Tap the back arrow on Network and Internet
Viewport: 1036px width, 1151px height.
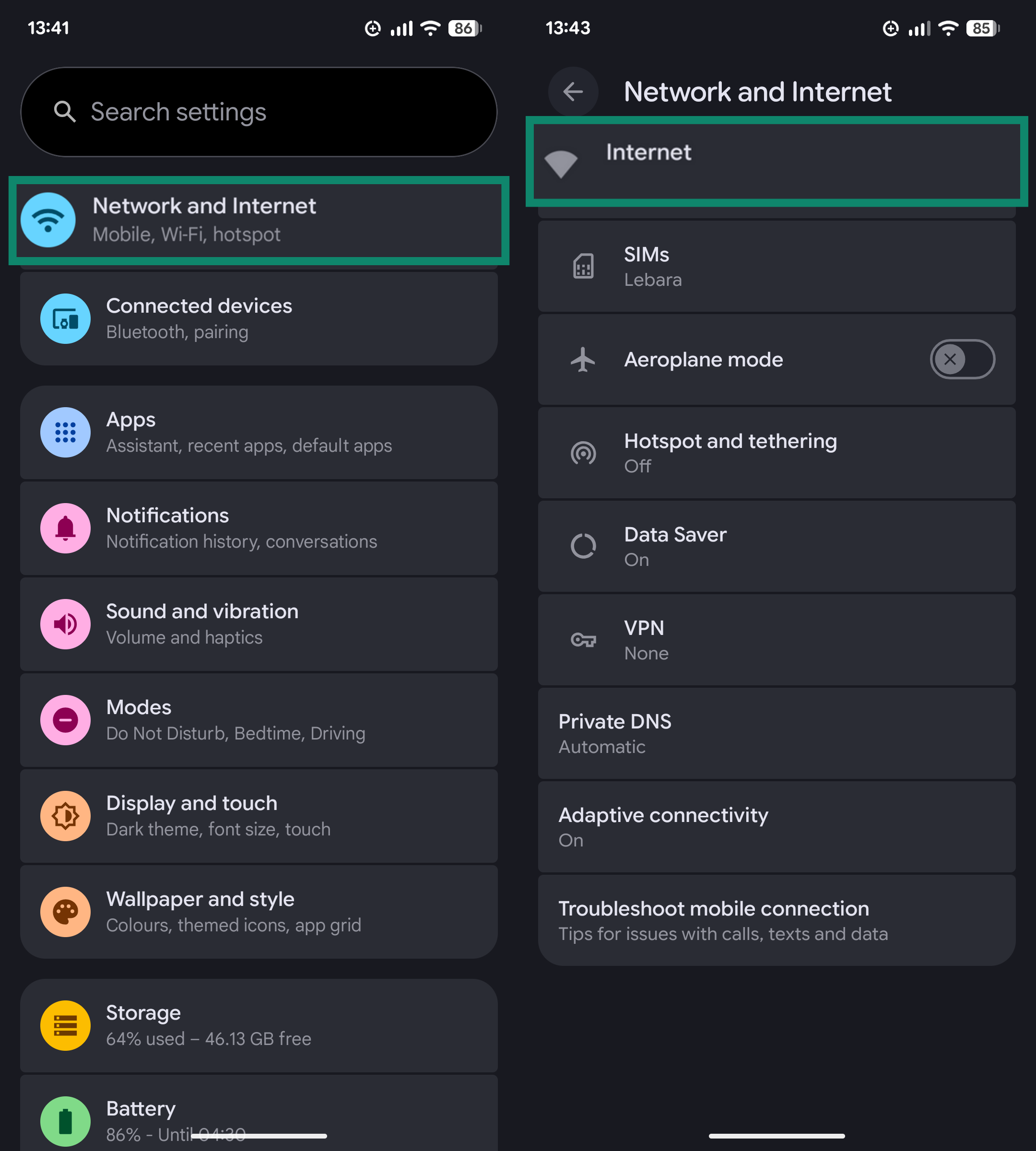coord(573,92)
